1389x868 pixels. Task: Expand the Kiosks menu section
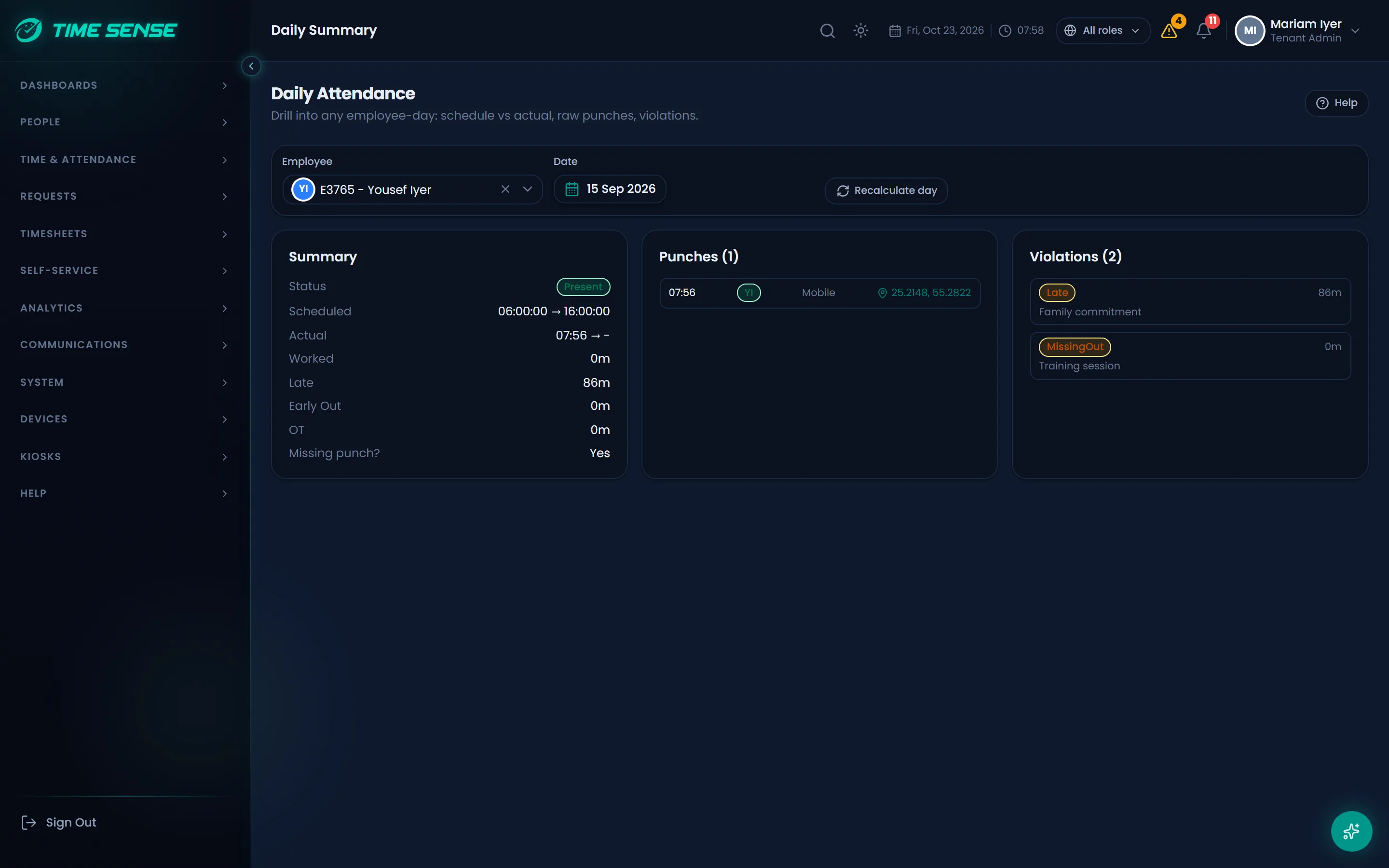coord(124,457)
